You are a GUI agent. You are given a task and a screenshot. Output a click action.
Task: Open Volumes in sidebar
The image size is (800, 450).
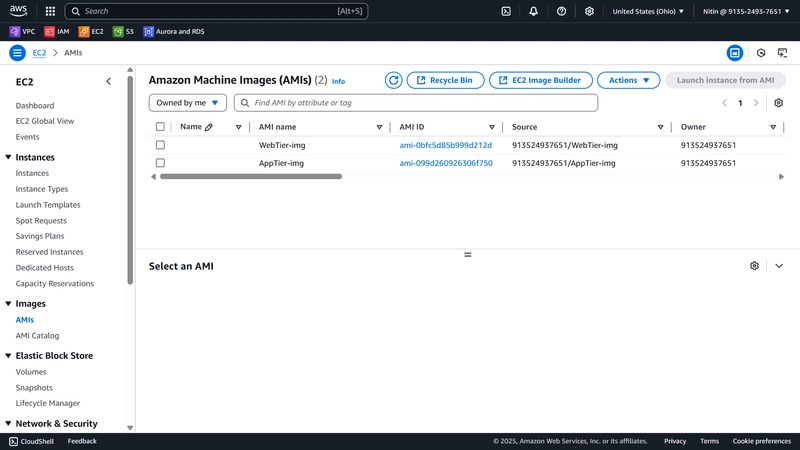[x=31, y=372]
